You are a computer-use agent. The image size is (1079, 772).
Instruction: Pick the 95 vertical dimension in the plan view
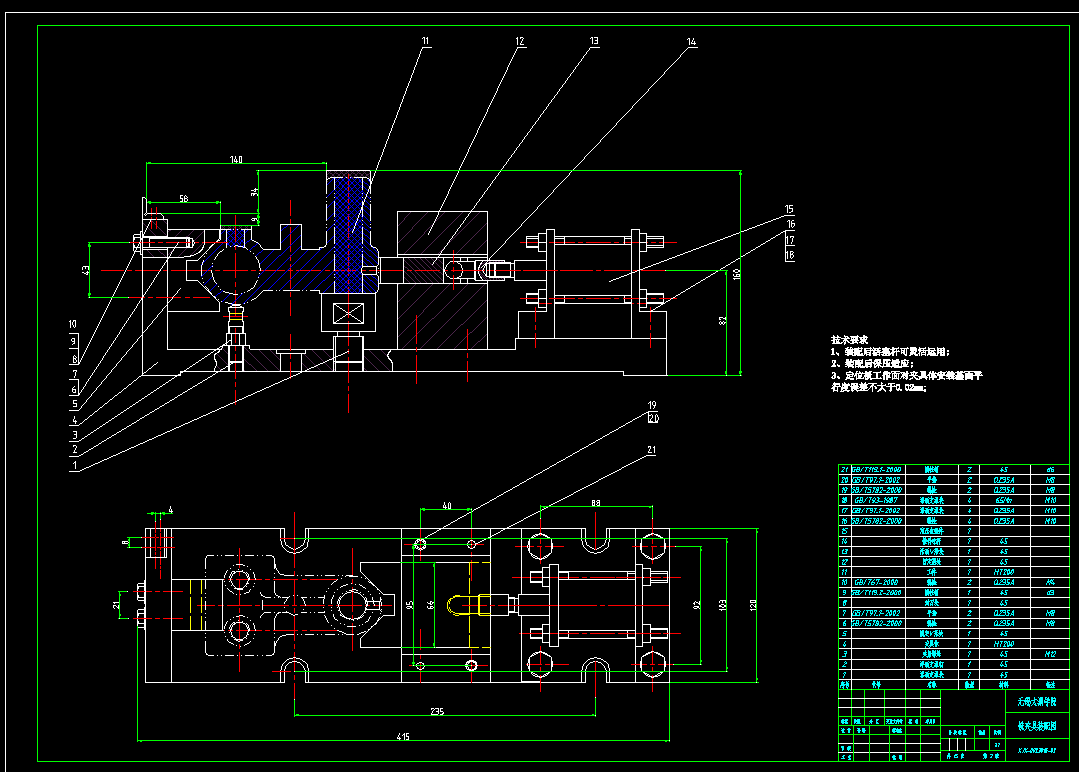pyautogui.click(x=409, y=605)
